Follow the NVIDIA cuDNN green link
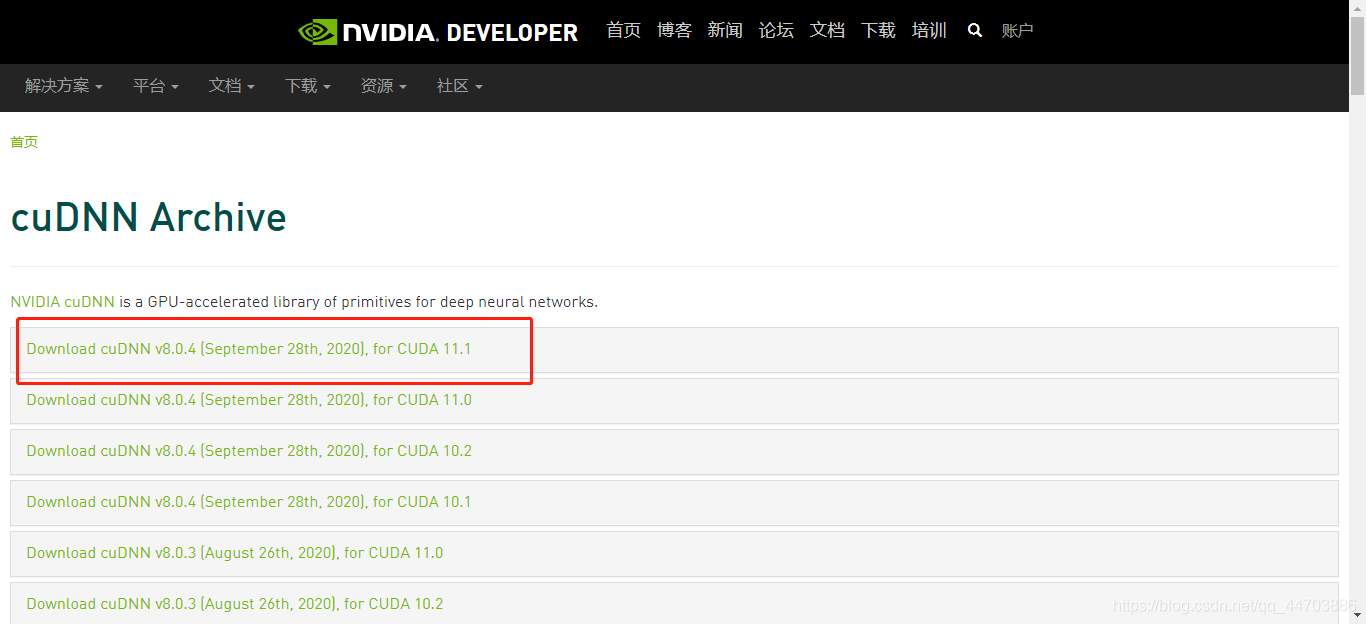The width and height of the screenshot is (1366, 624). point(62,302)
